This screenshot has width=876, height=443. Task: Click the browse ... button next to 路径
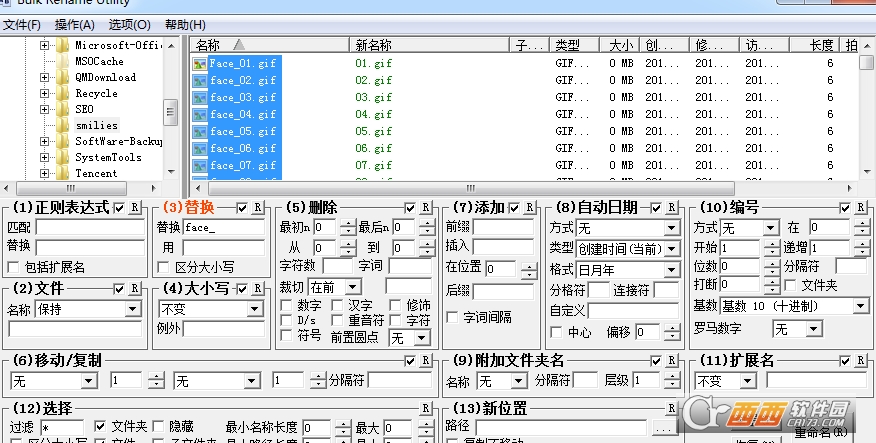click(x=663, y=428)
